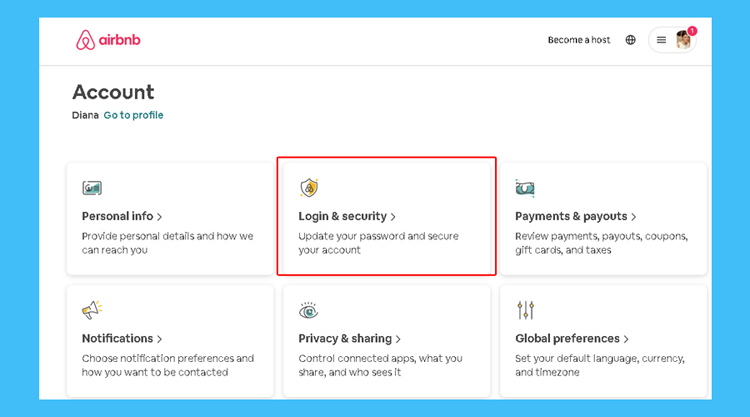Click the user profile avatar
The height and width of the screenshot is (417, 750).
[x=683, y=40]
